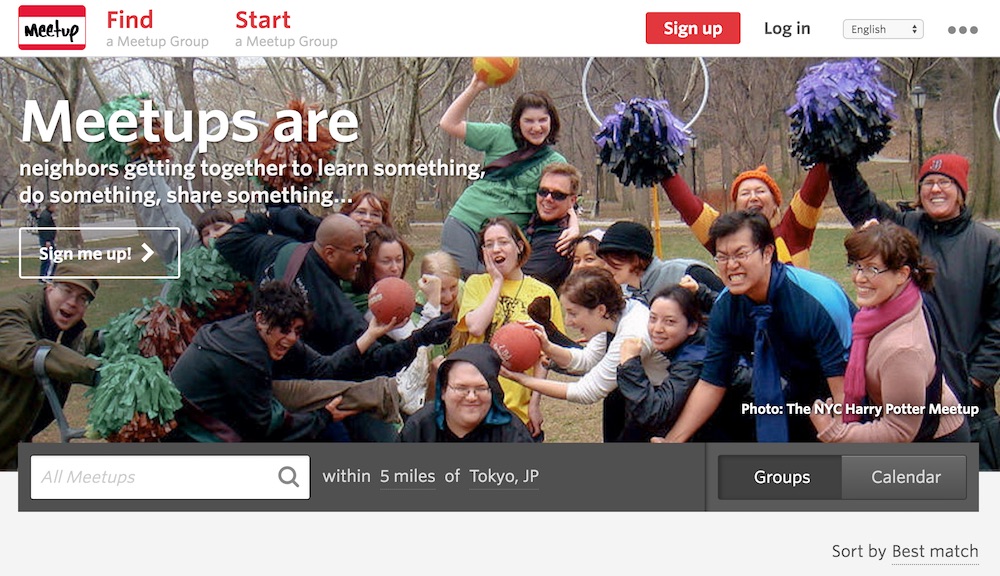Click the magnifying glass search icon

pyautogui.click(x=288, y=476)
